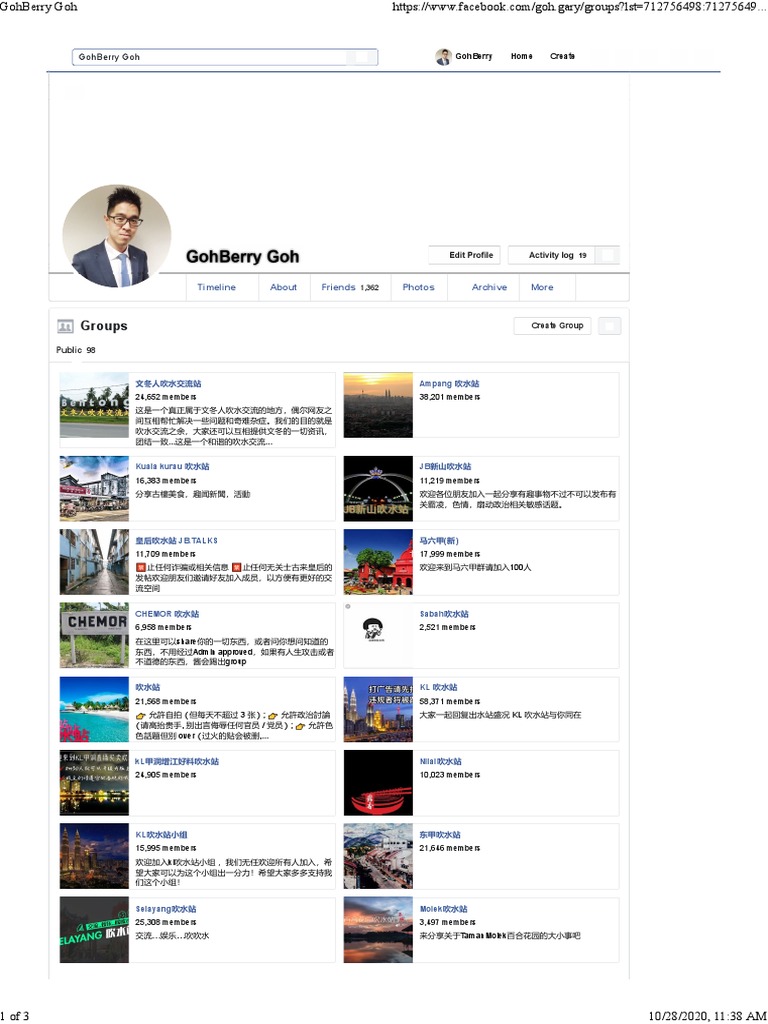Go to Home in top bar
Screen dimensions: 768x1024
521,56
